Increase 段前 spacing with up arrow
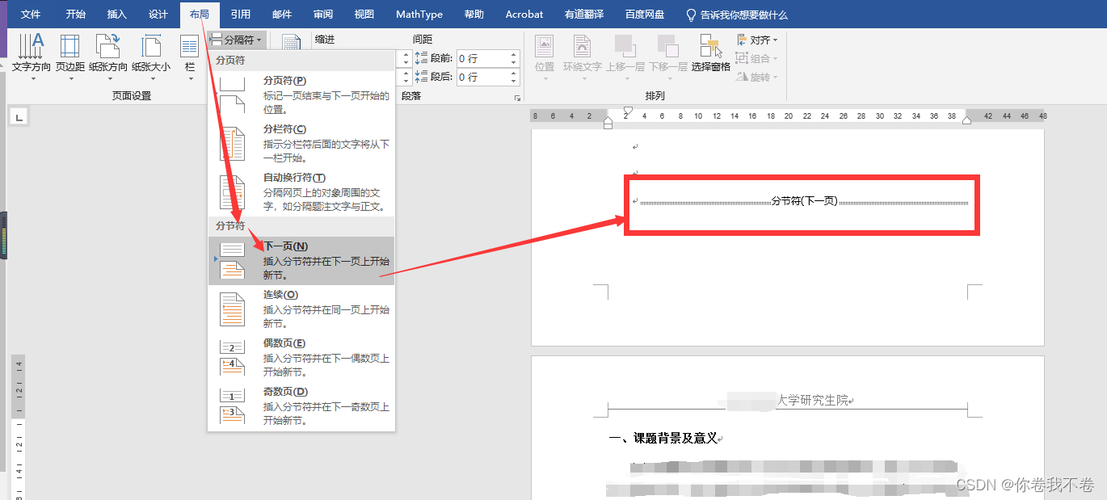The height and width of the screenshot is (500, 1107). [x=514, y=54]
